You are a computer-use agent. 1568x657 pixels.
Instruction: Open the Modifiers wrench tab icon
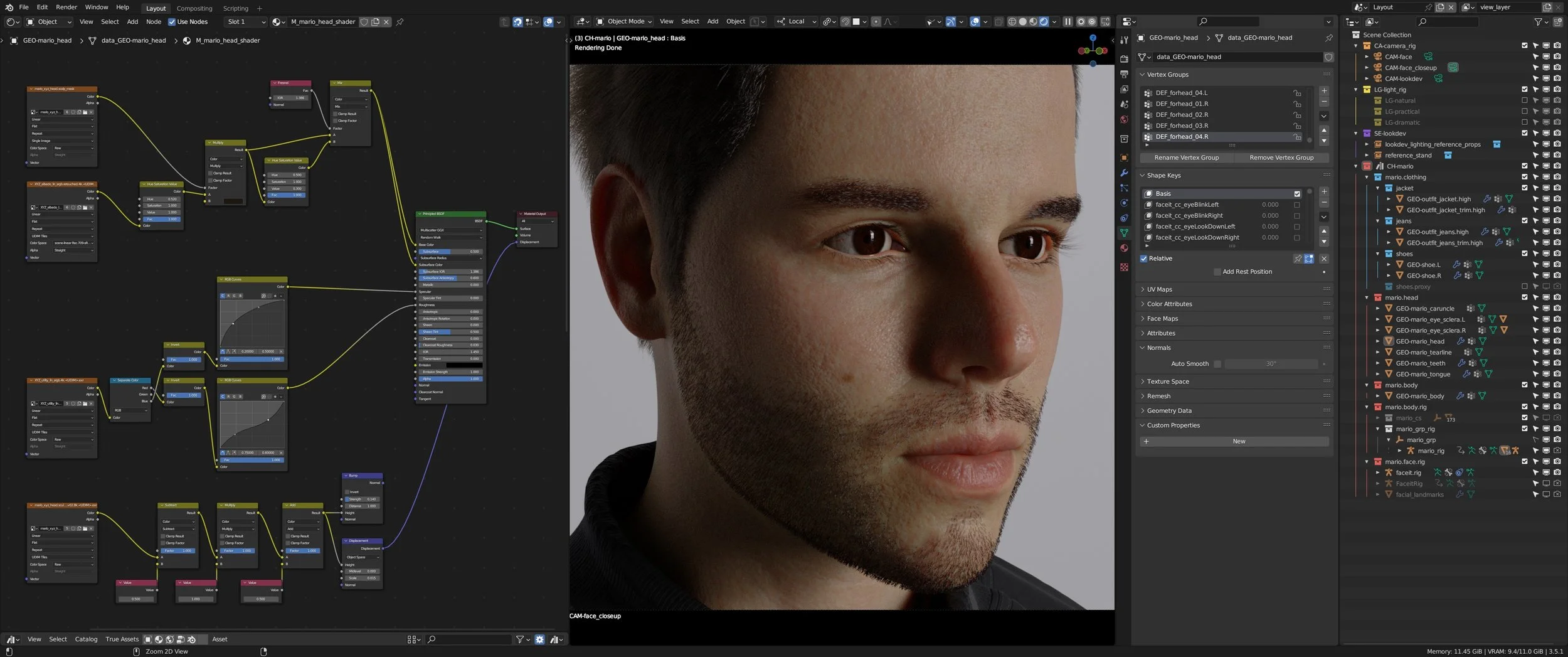(x=1124, y=173)
